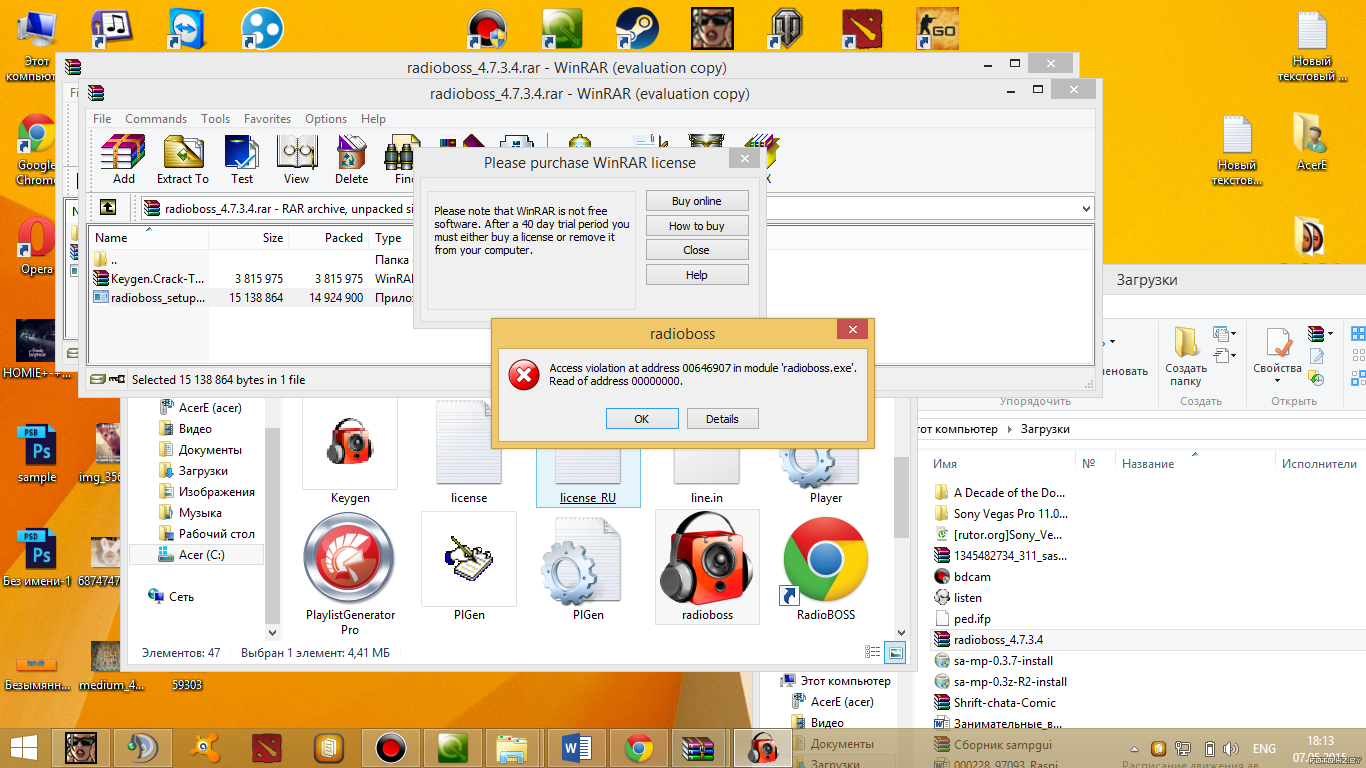Select radioboss_setup row in WinRAR list

[252, 297]
